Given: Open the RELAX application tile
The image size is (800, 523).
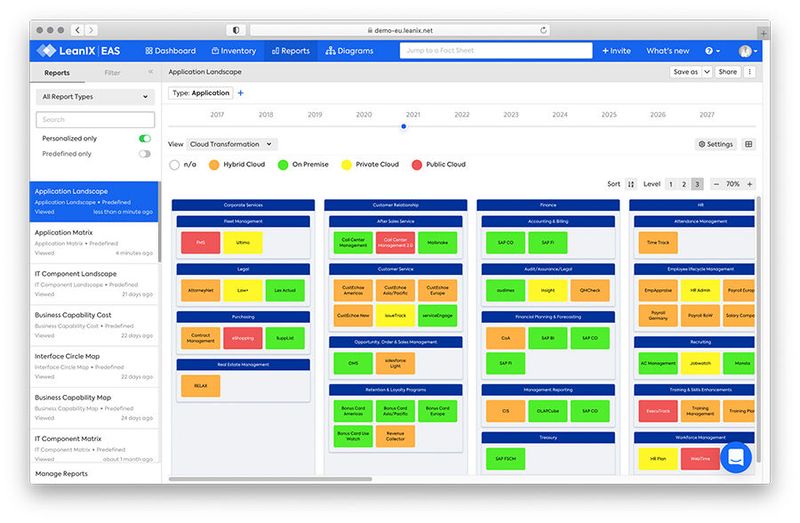Looking at the screenshot, I should click(201, 386).
